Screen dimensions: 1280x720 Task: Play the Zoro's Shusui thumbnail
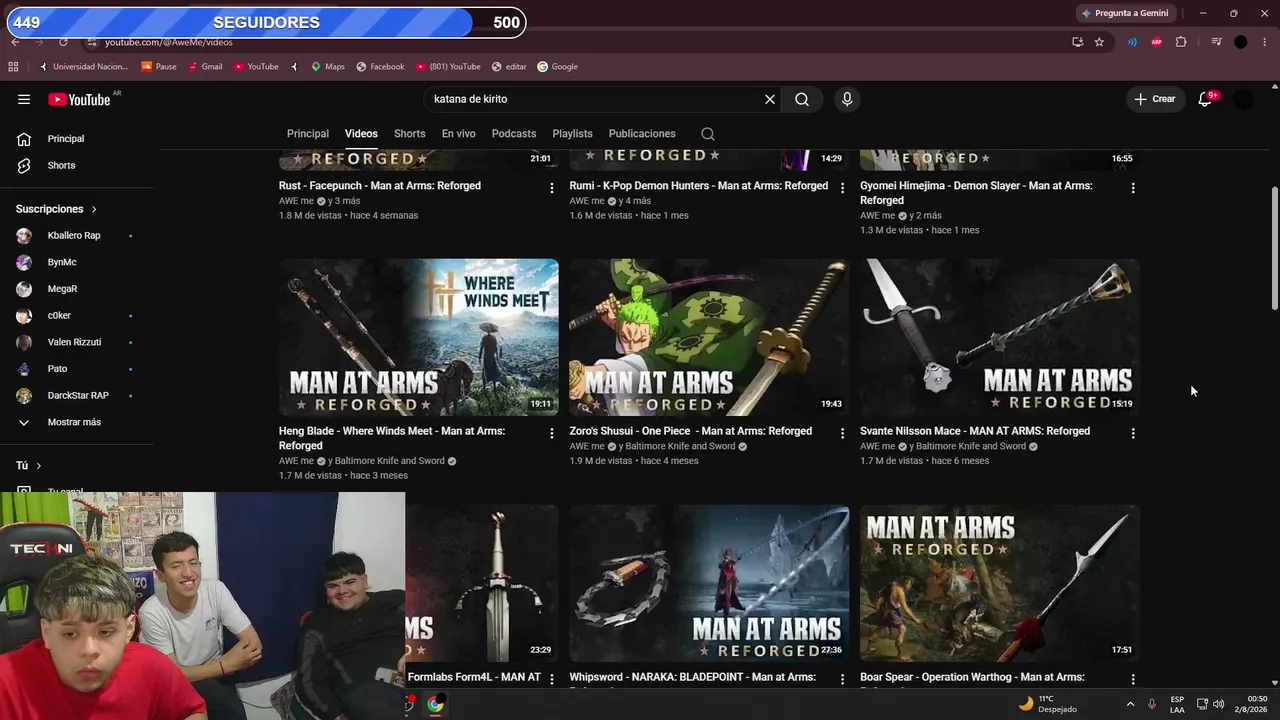click(x=709, y=337)
